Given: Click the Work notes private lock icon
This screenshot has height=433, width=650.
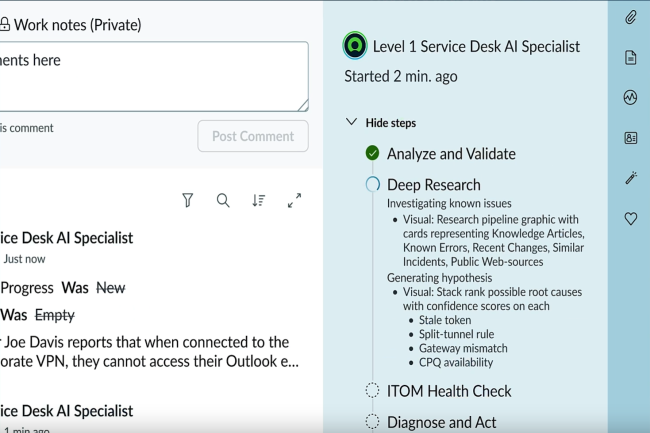Looking at the screenshot, I should point(5,25).
